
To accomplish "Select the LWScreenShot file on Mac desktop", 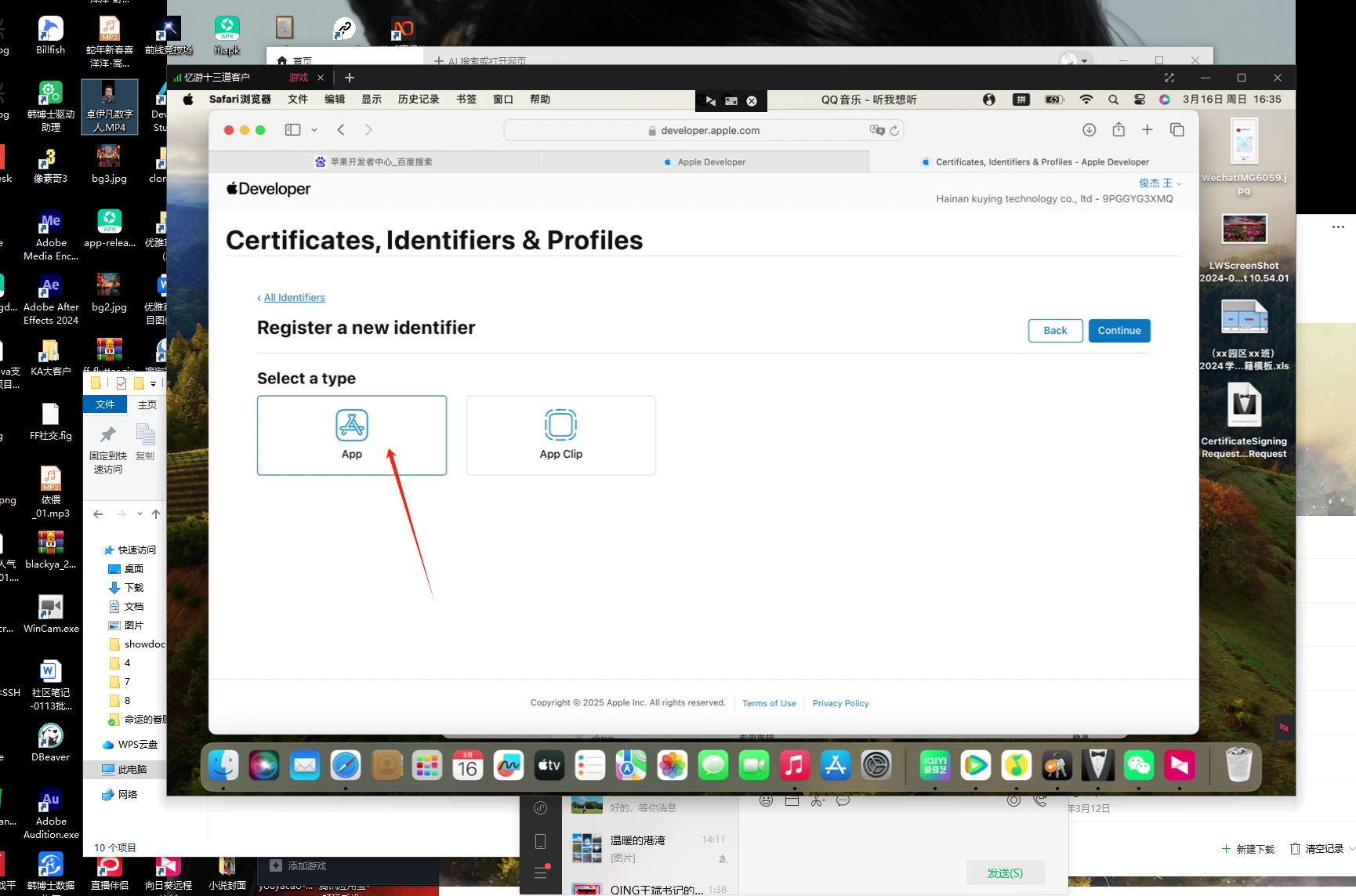I will pyautogui.click(x=1244, y=248).
